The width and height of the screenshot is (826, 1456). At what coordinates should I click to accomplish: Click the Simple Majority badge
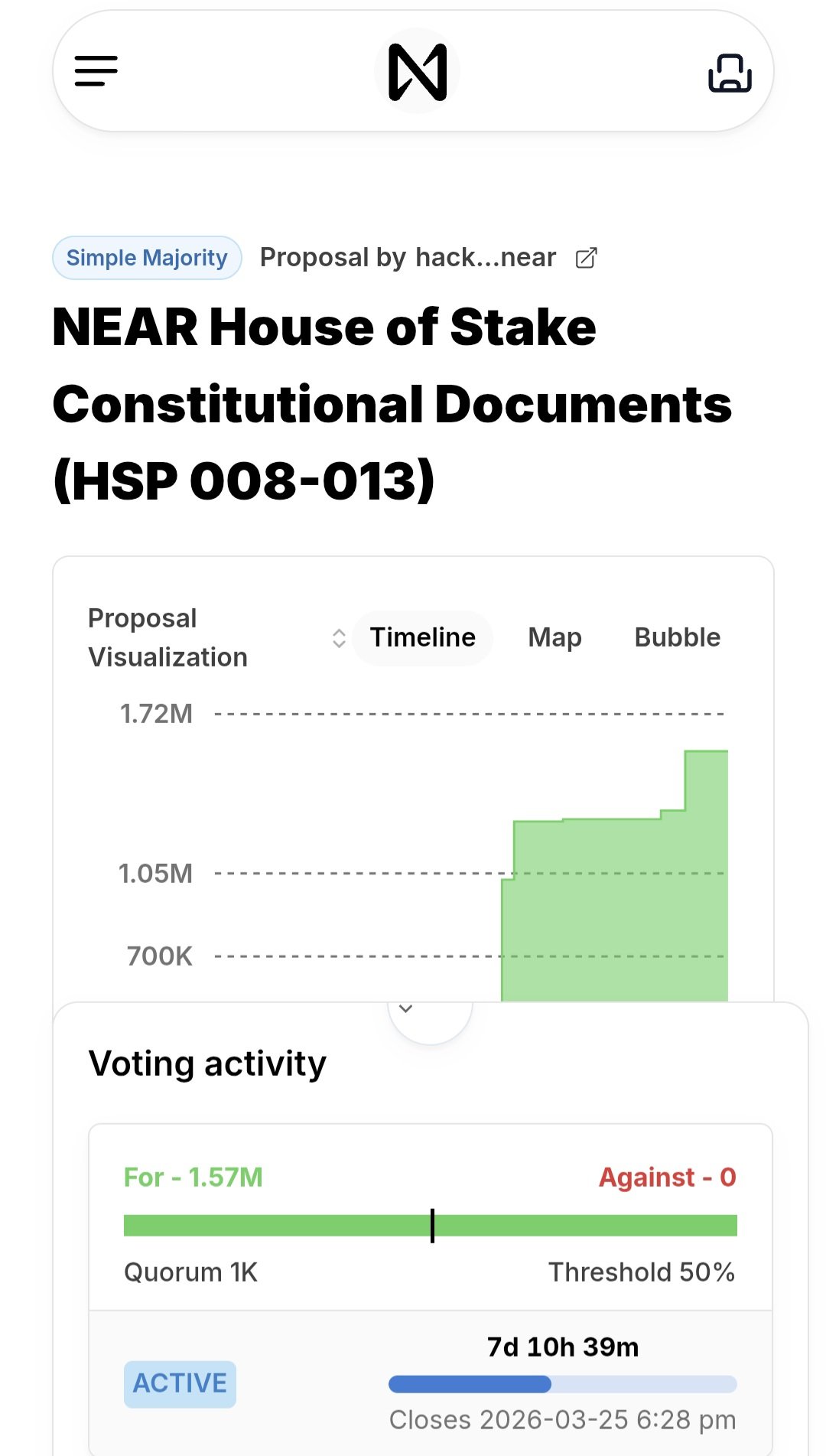tap(147, 258)
